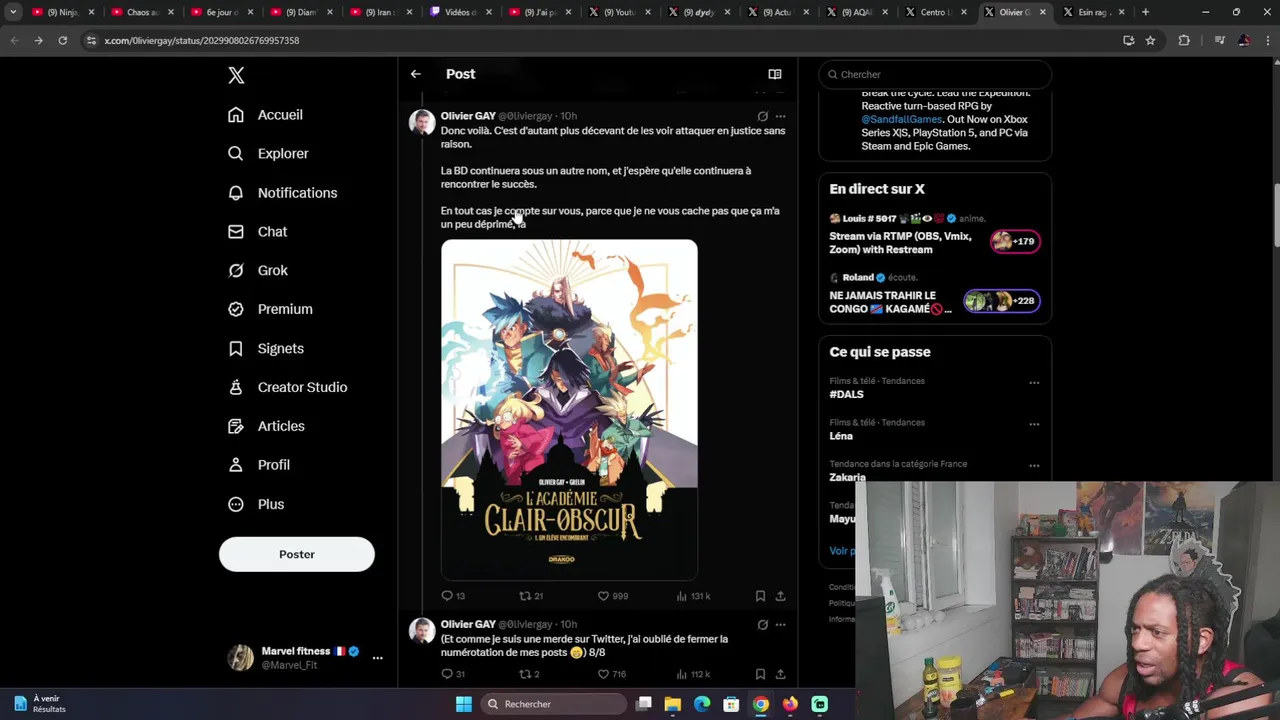This screenshot has width=1280, height=720.
Task: Share the post with 999 likes
Action: (x=780, y=596)
